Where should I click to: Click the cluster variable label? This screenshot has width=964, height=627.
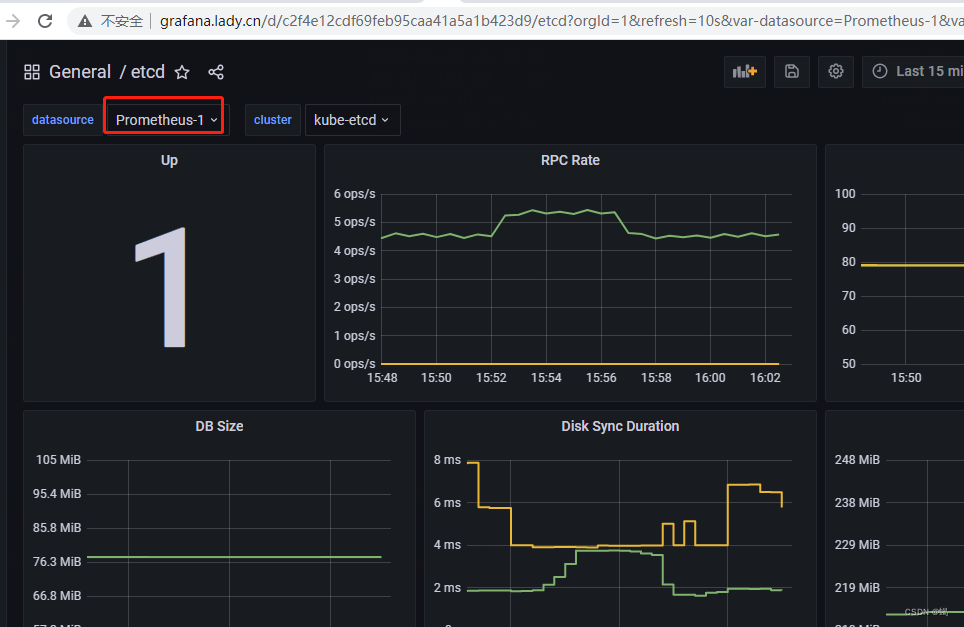click(272, 119)
